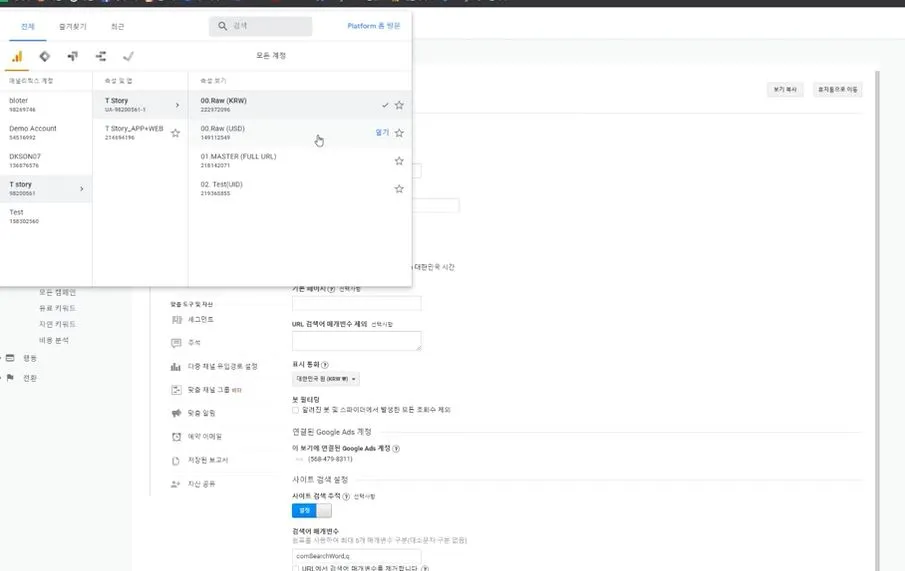Expand the T Story property chevron
This screenshot has width=905, height=571.
pyautogui.click(x=177, y=105)
